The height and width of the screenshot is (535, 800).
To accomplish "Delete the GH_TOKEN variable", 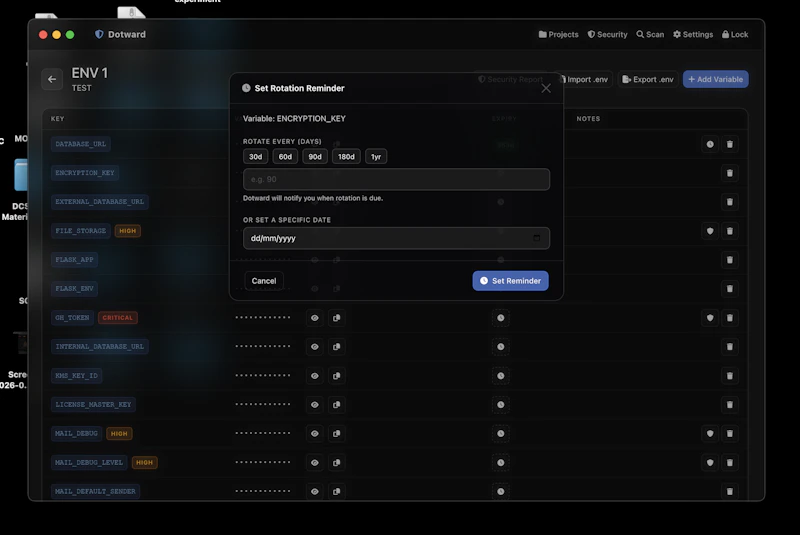I will coord(730,318).
